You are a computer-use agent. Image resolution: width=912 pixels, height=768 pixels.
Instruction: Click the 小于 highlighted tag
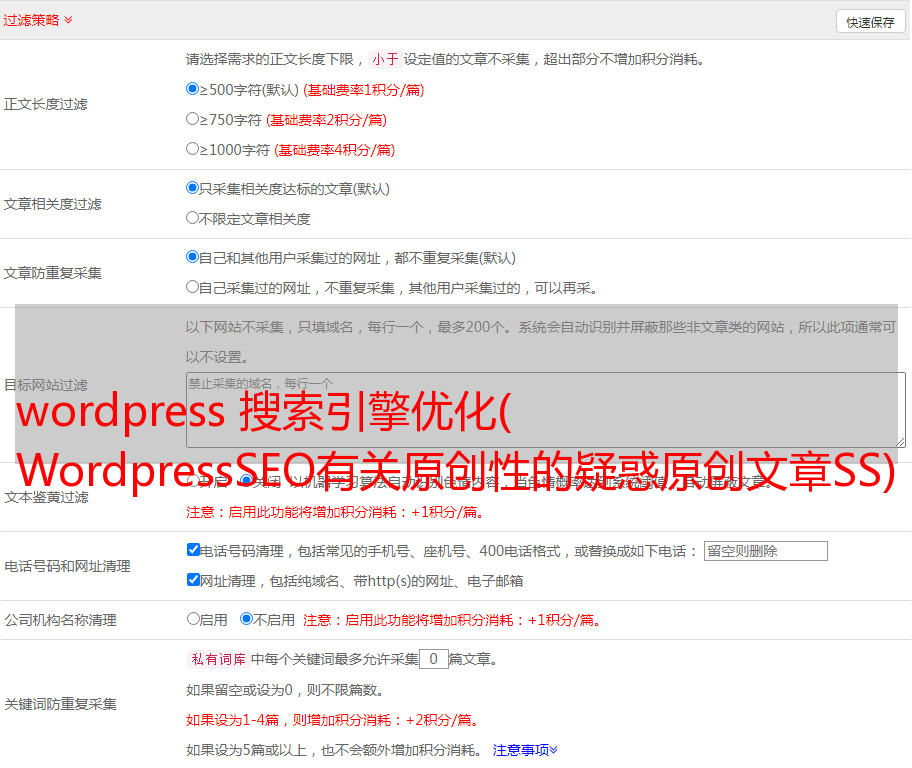coord(385,59)
